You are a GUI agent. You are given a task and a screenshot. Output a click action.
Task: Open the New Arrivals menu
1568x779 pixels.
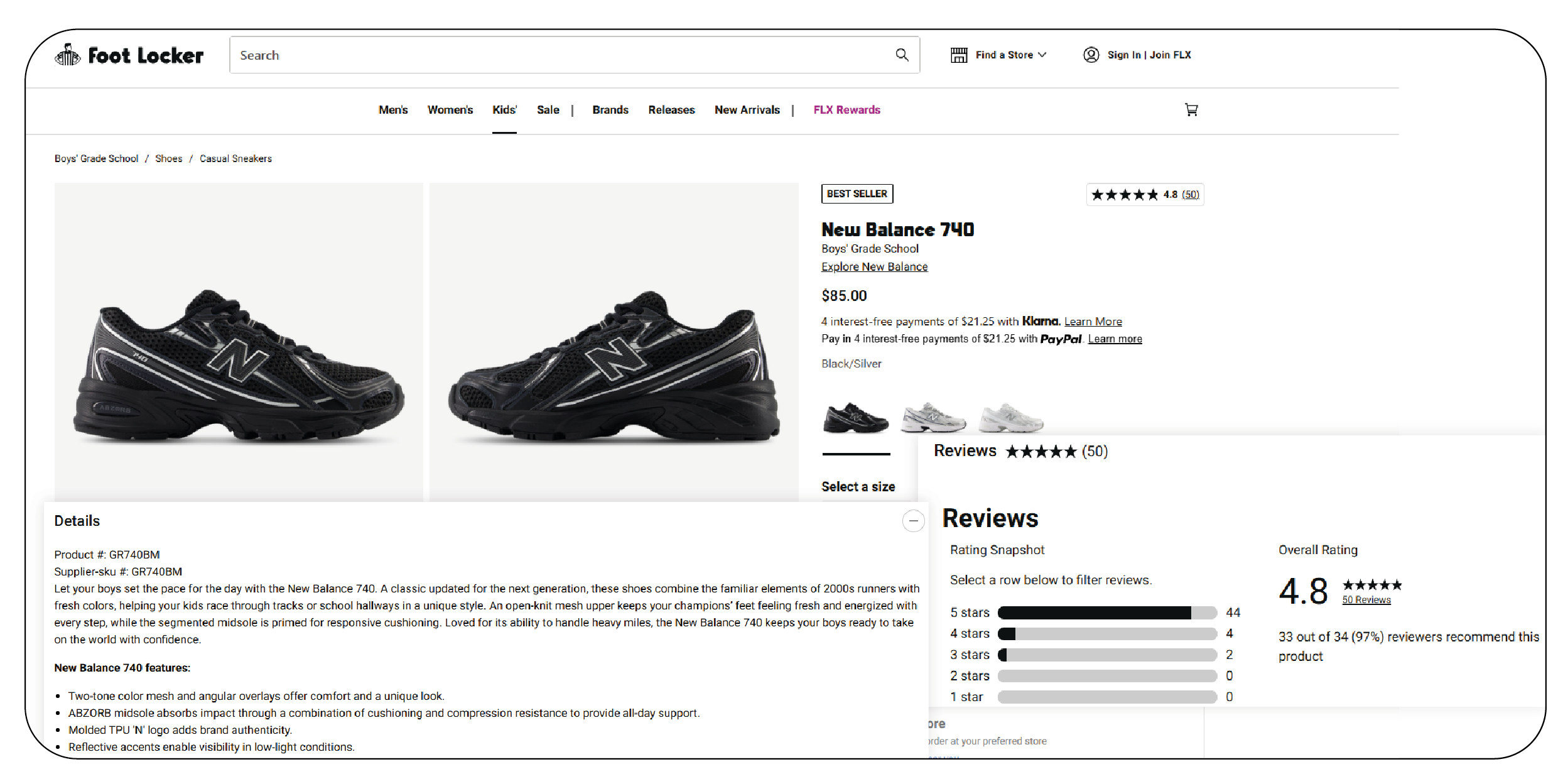[747, 110]
